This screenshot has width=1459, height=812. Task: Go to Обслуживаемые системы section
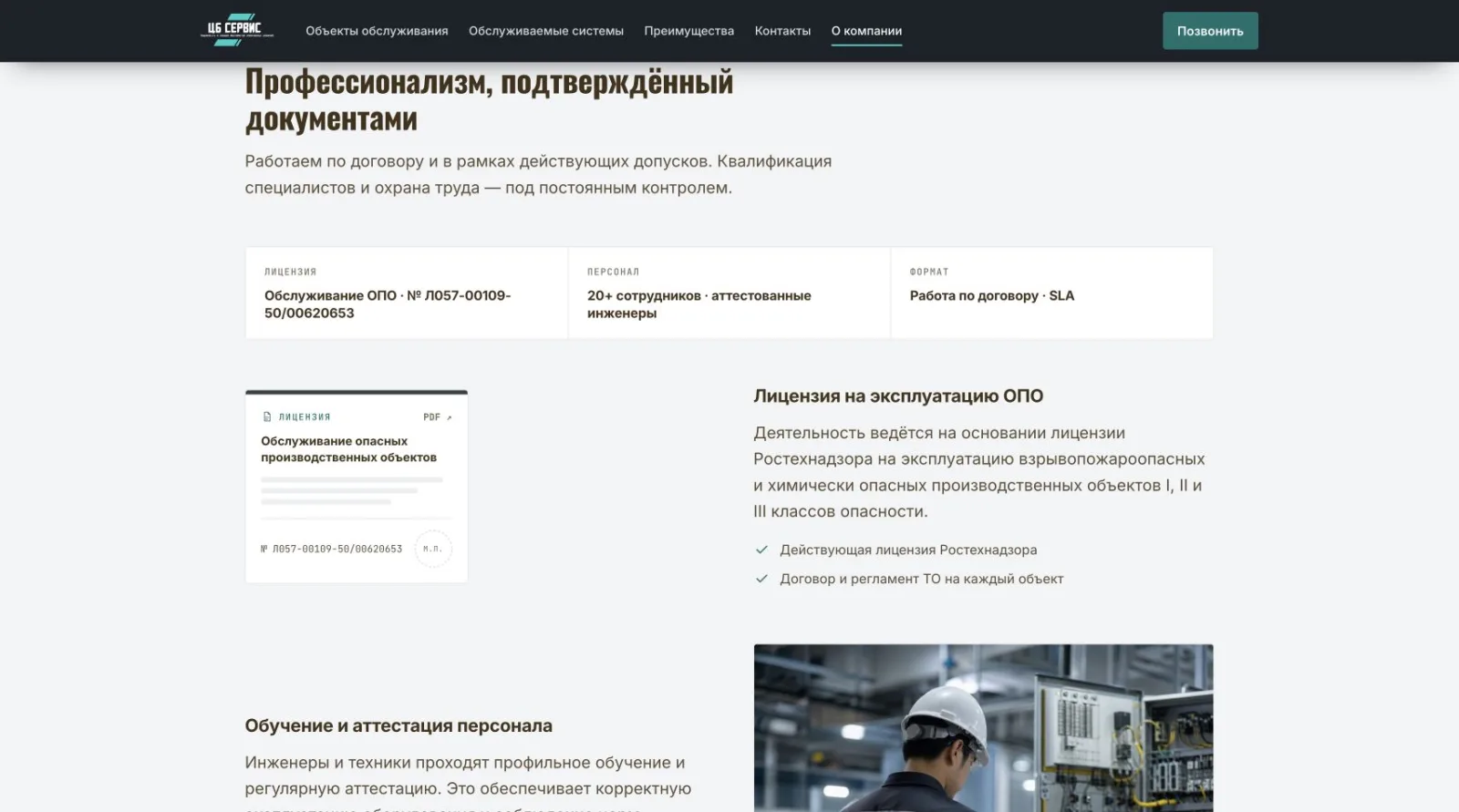(x=546, y=31)
